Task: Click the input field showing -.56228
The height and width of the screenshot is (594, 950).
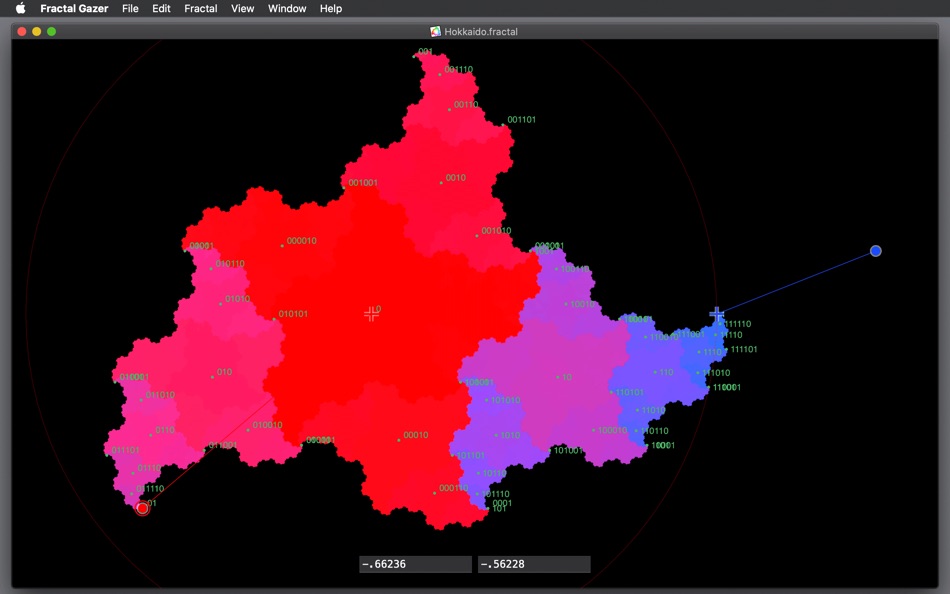Action: pos(534,564)
